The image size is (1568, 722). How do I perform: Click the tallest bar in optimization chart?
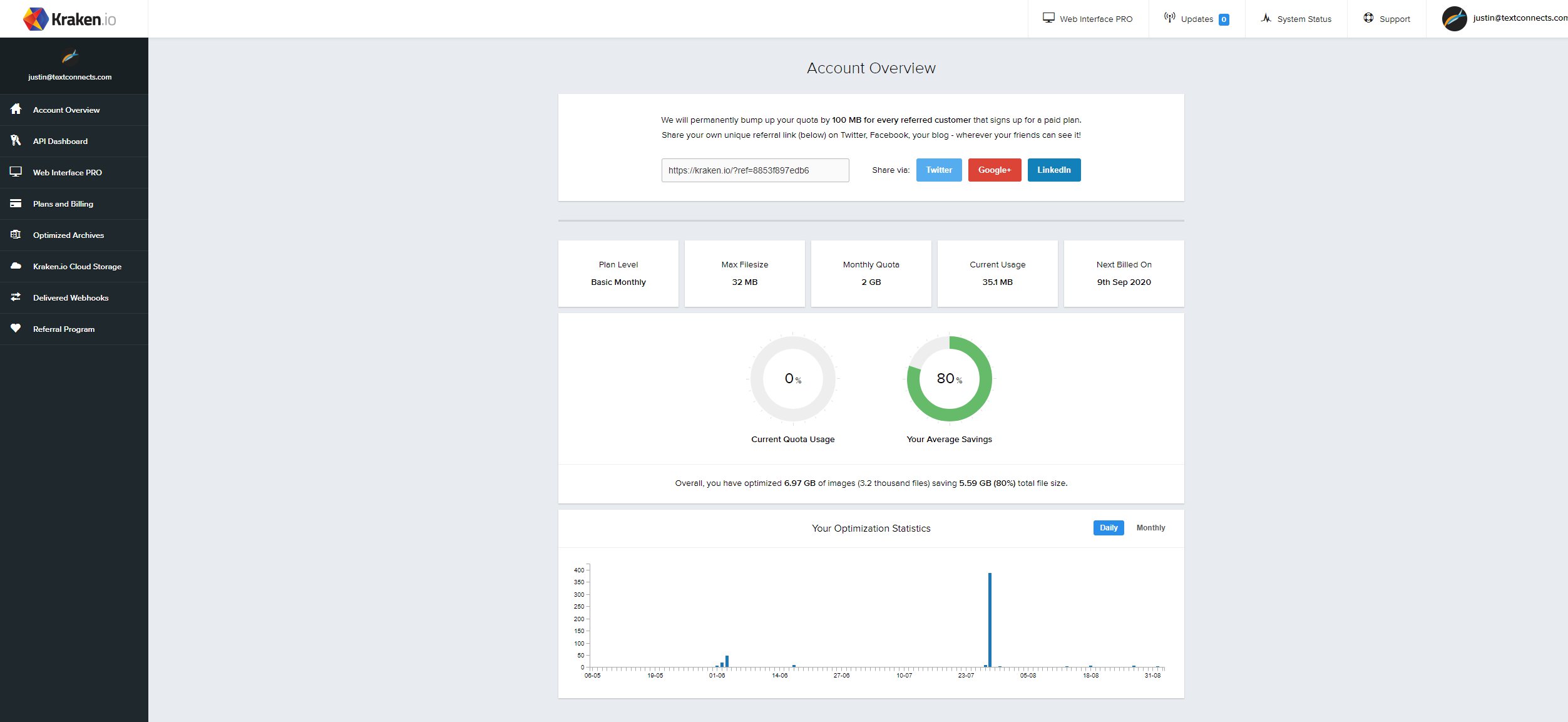[x=990, y=620]
